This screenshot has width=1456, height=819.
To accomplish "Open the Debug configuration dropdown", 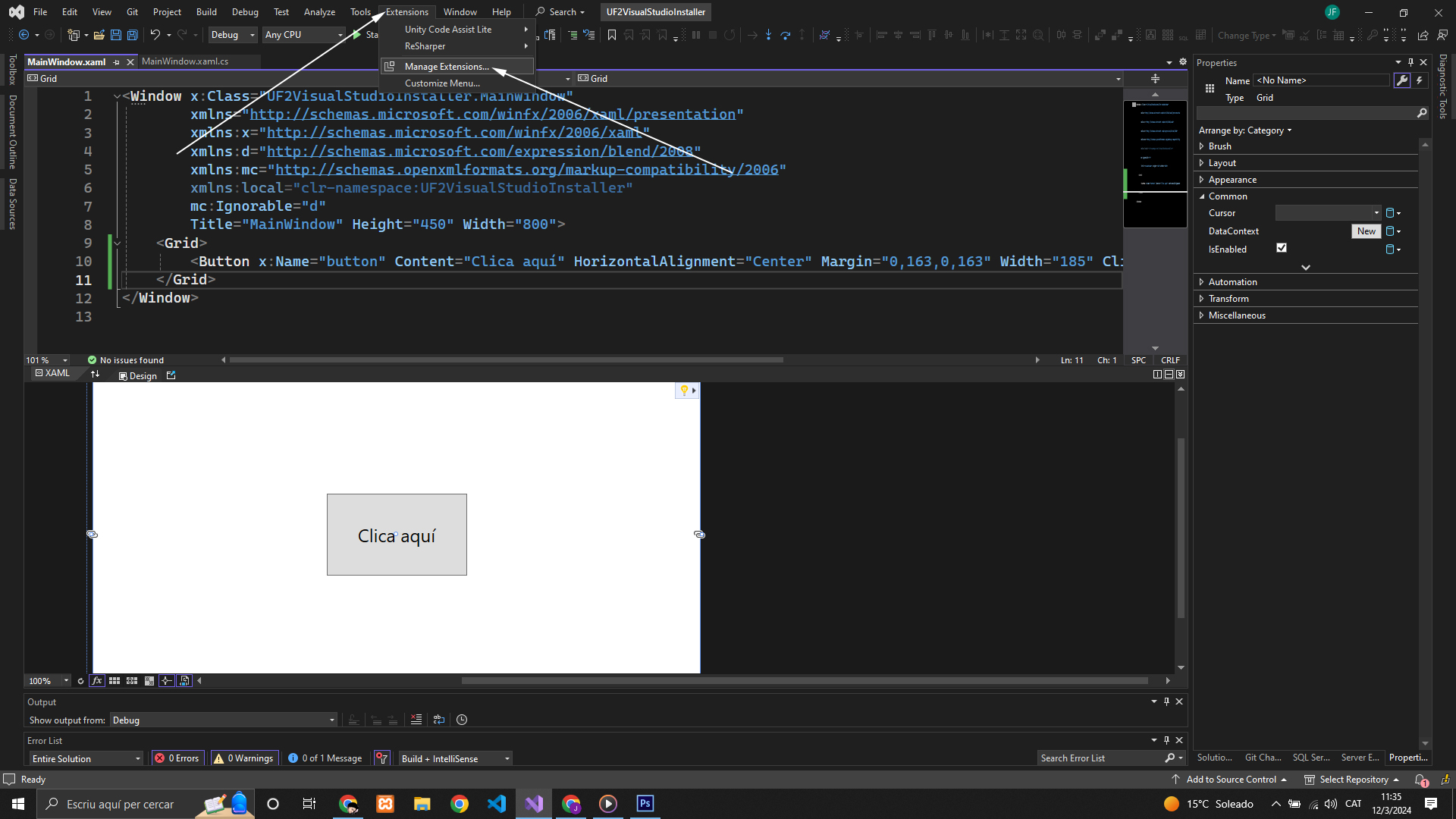I will coord(232,35).
